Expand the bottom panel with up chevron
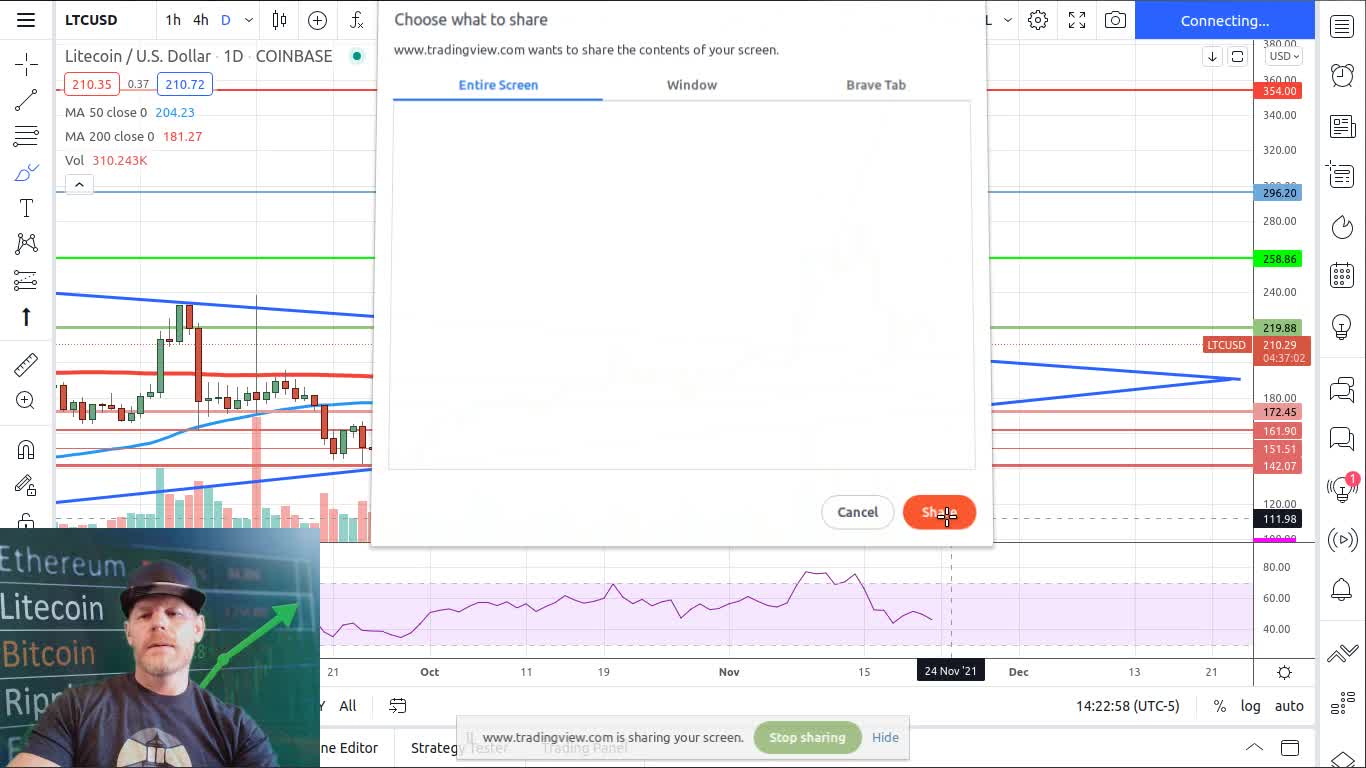The height and width of the screenshot is (768, 1366). click(1253, 748)
